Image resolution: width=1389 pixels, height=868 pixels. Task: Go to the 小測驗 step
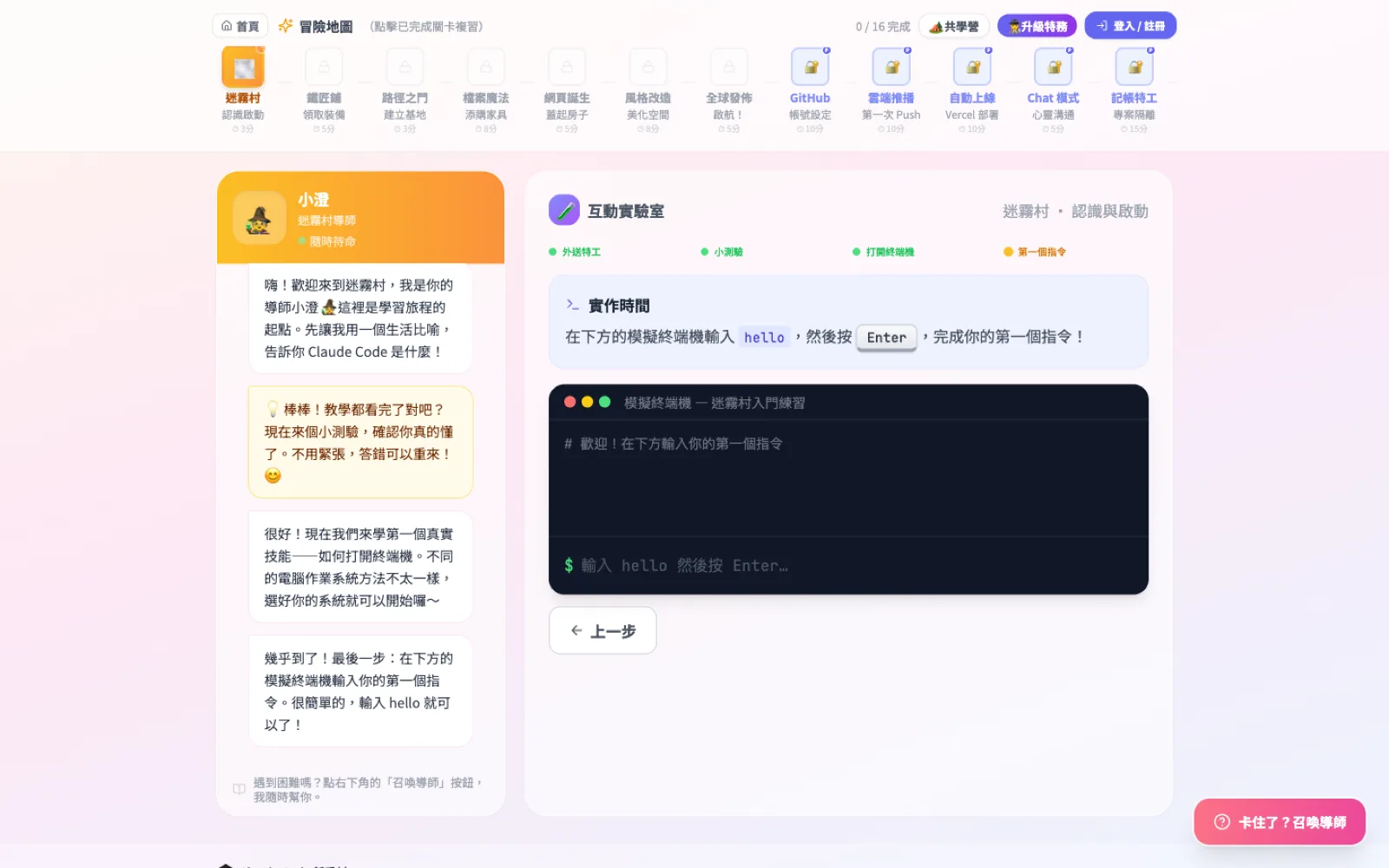coord(722,252)
